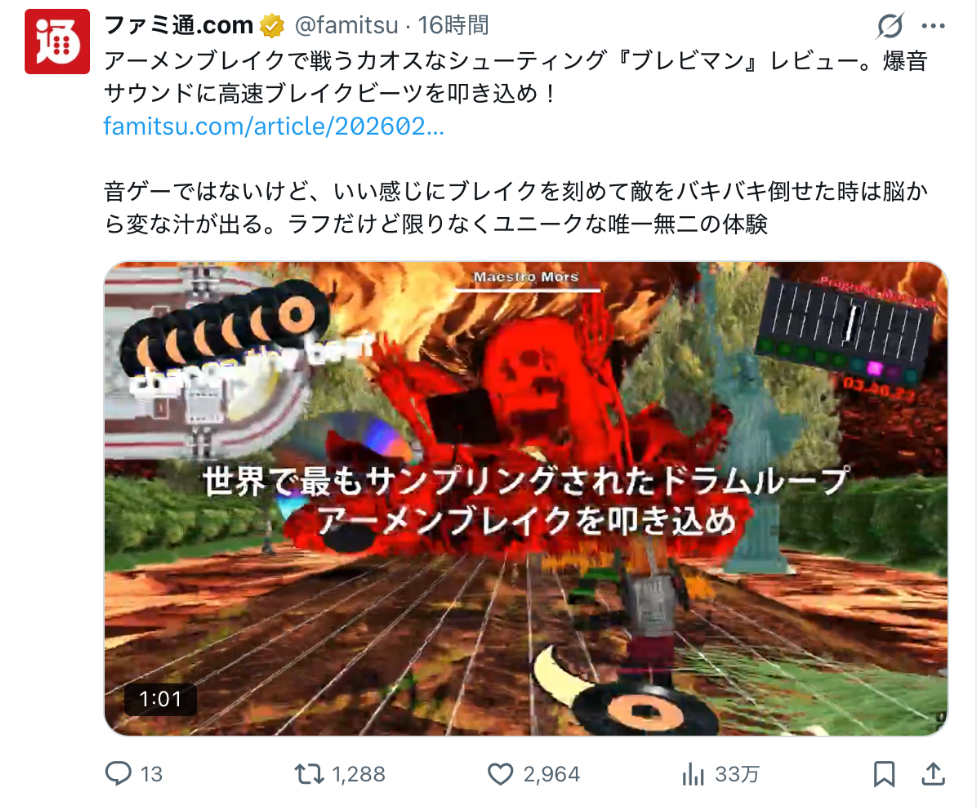Screen dimensions: 980x808
Task: Click the video's Japanese caption overlay text
Action: coord(526,501)
